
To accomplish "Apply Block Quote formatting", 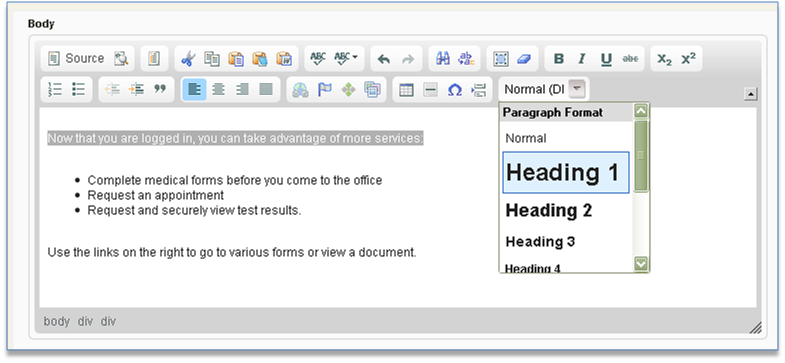I will (x=160, y=90).
